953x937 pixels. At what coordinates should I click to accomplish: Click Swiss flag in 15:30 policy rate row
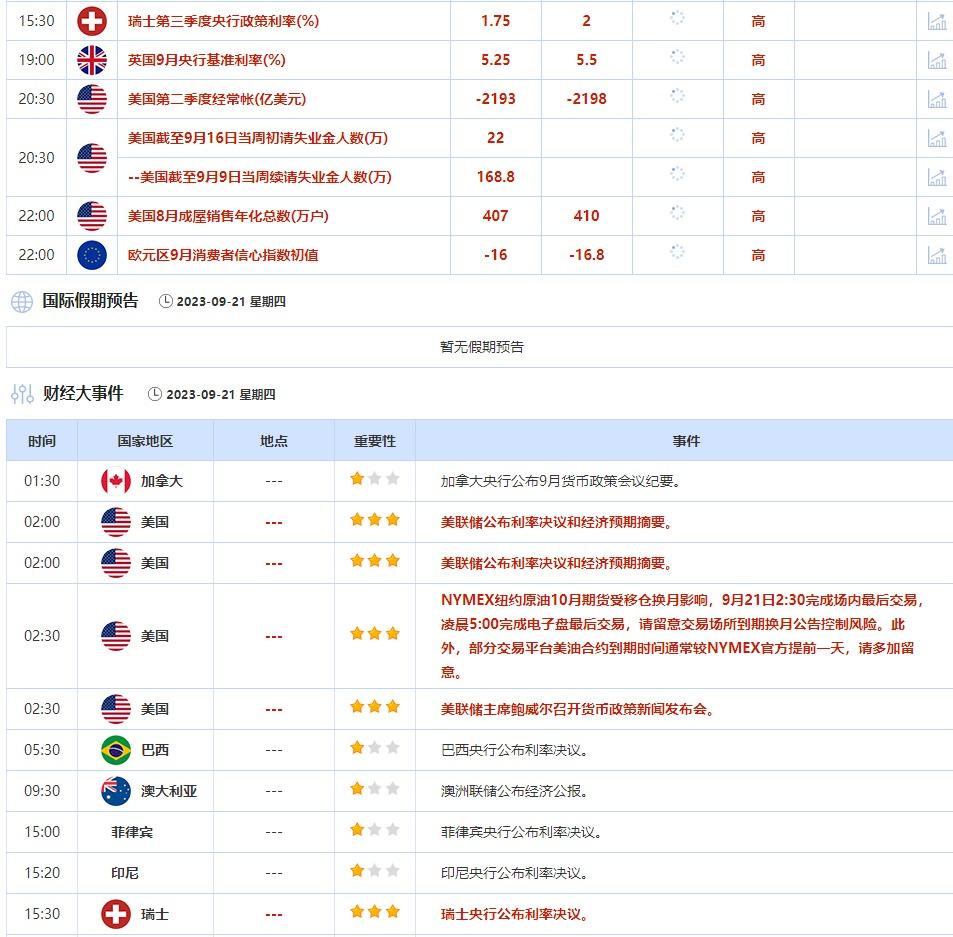point(92,21)
